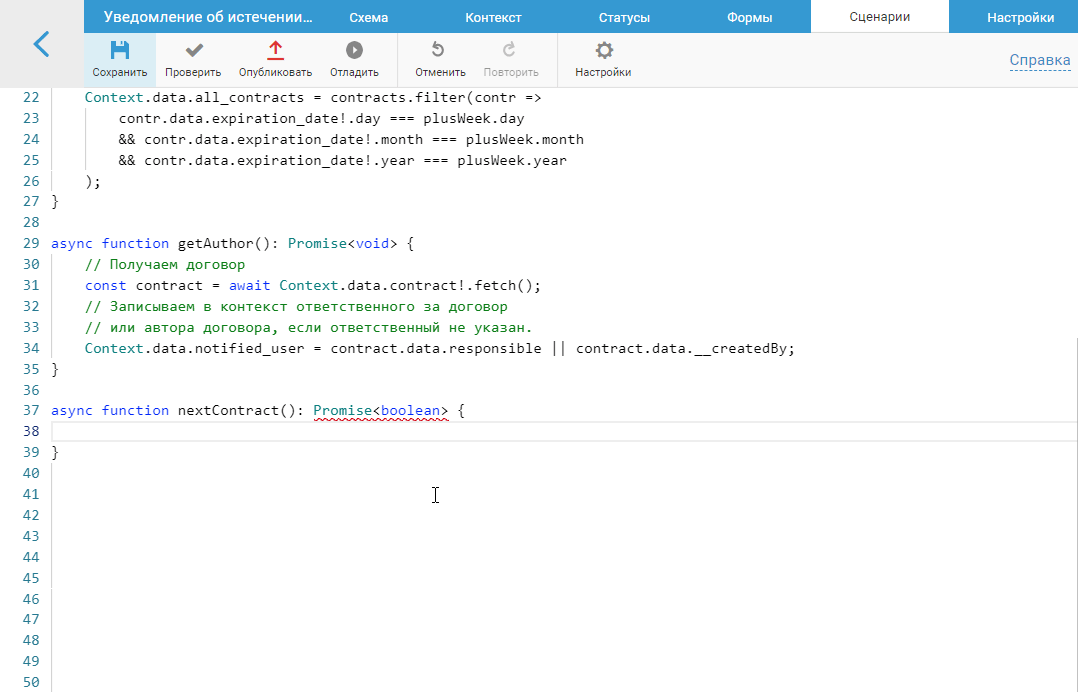Publish script with the Опубликовать upload icon

click(275, 52)
